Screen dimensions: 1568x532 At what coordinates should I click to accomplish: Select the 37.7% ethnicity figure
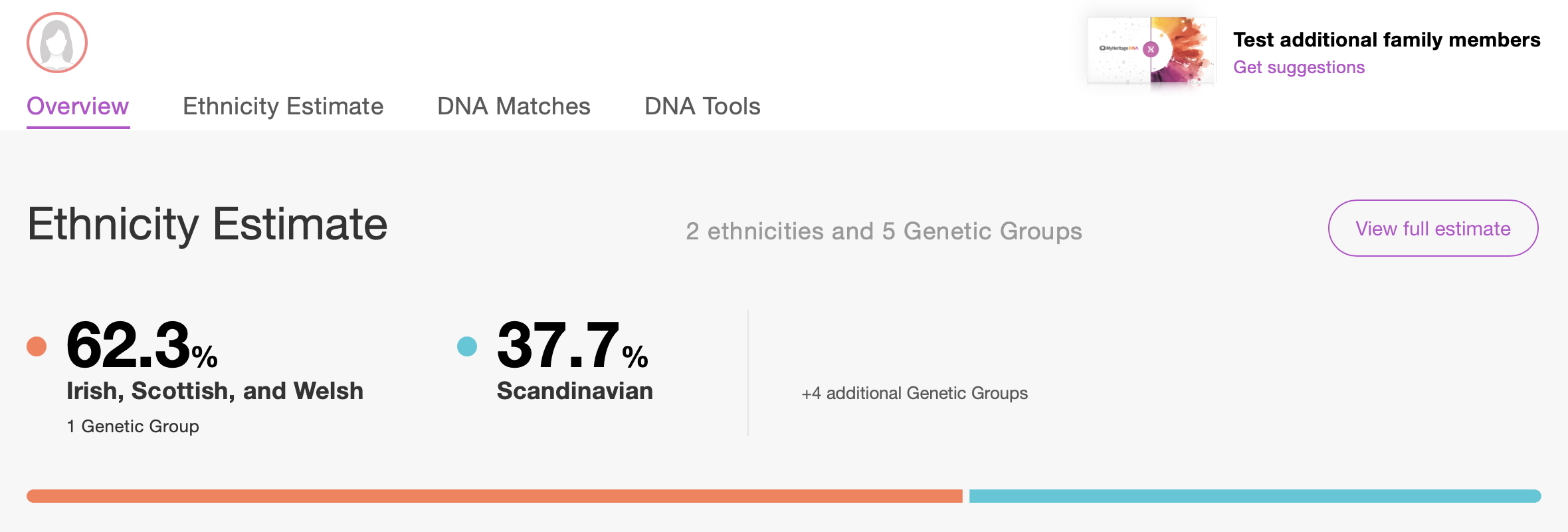tap(572, 345)
